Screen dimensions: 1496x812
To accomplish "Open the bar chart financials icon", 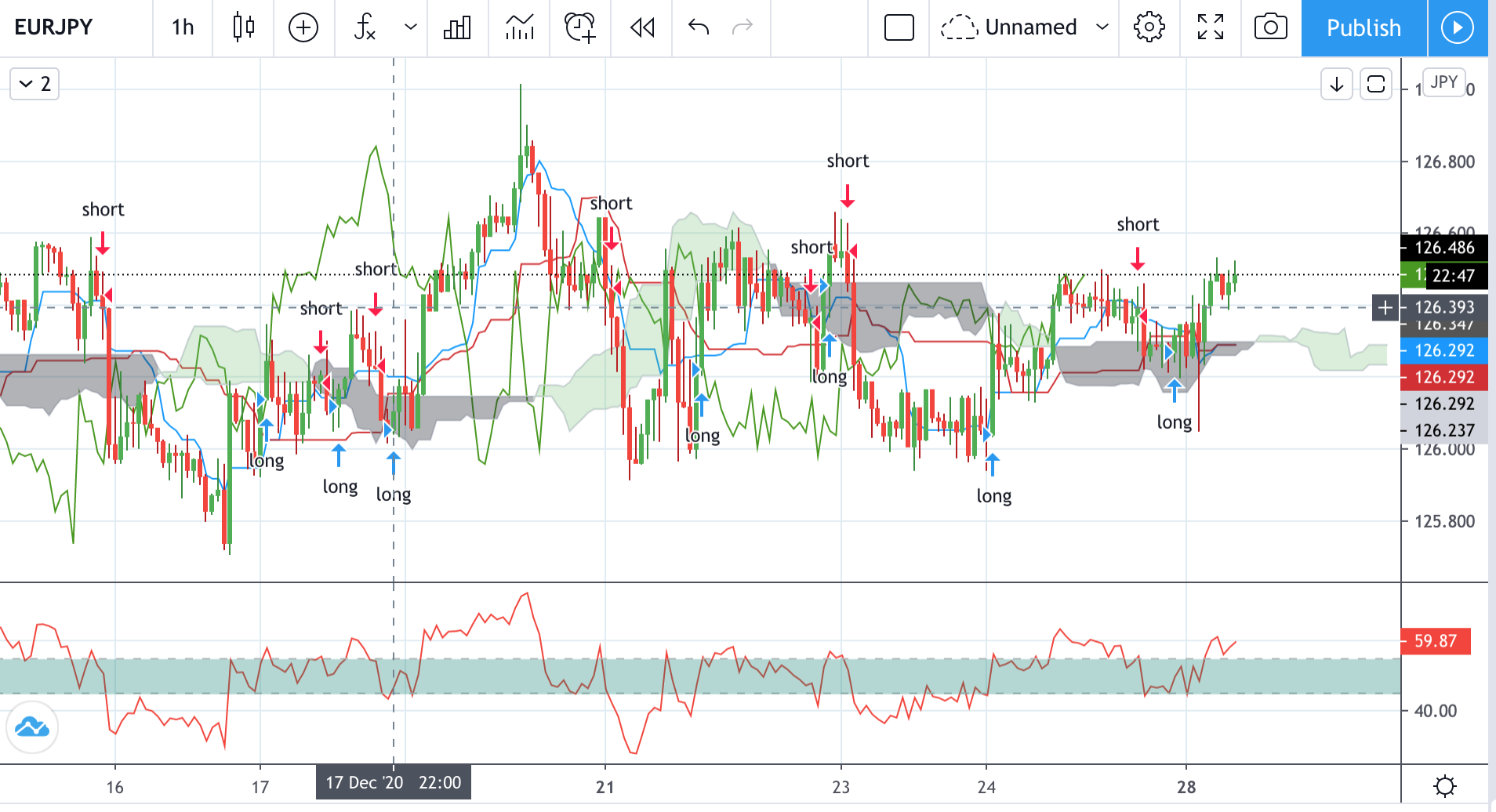I will click(457, 27).
